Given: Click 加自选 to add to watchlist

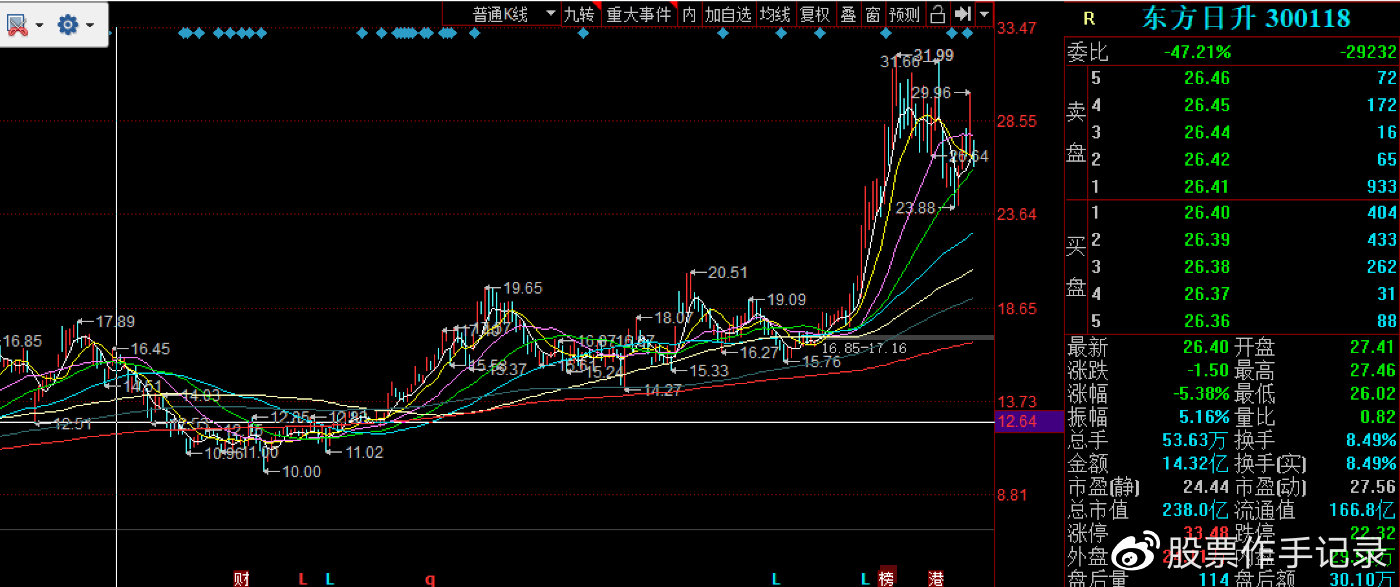Looking at the screenshot, I should coord(728,14).
